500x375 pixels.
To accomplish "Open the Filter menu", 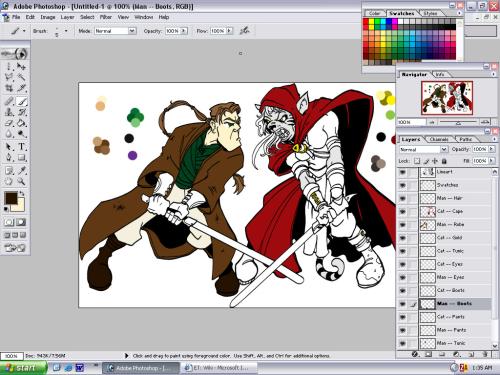I will (x=106, y=17).
